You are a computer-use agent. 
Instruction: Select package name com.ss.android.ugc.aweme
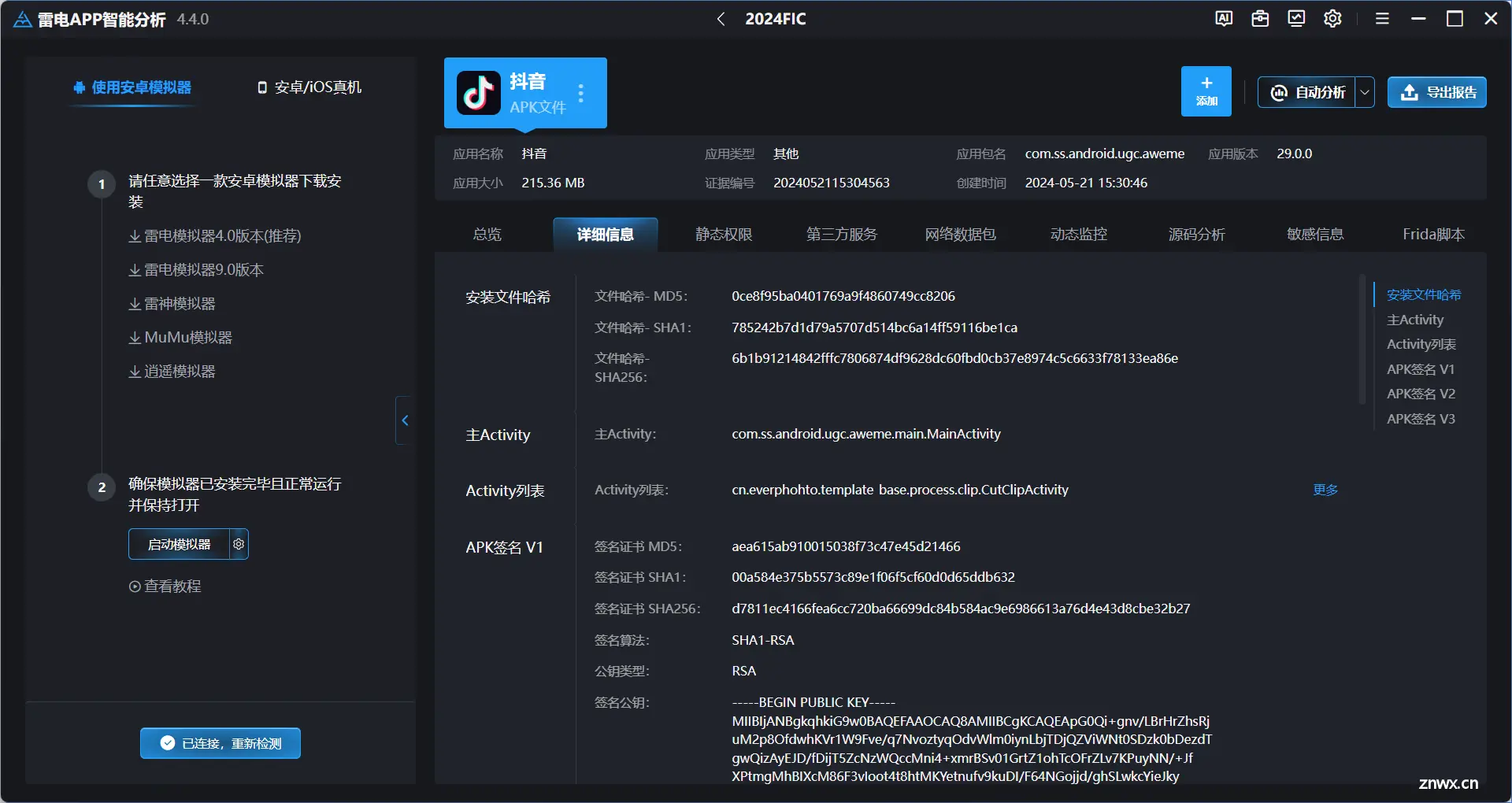point(1104,154)
